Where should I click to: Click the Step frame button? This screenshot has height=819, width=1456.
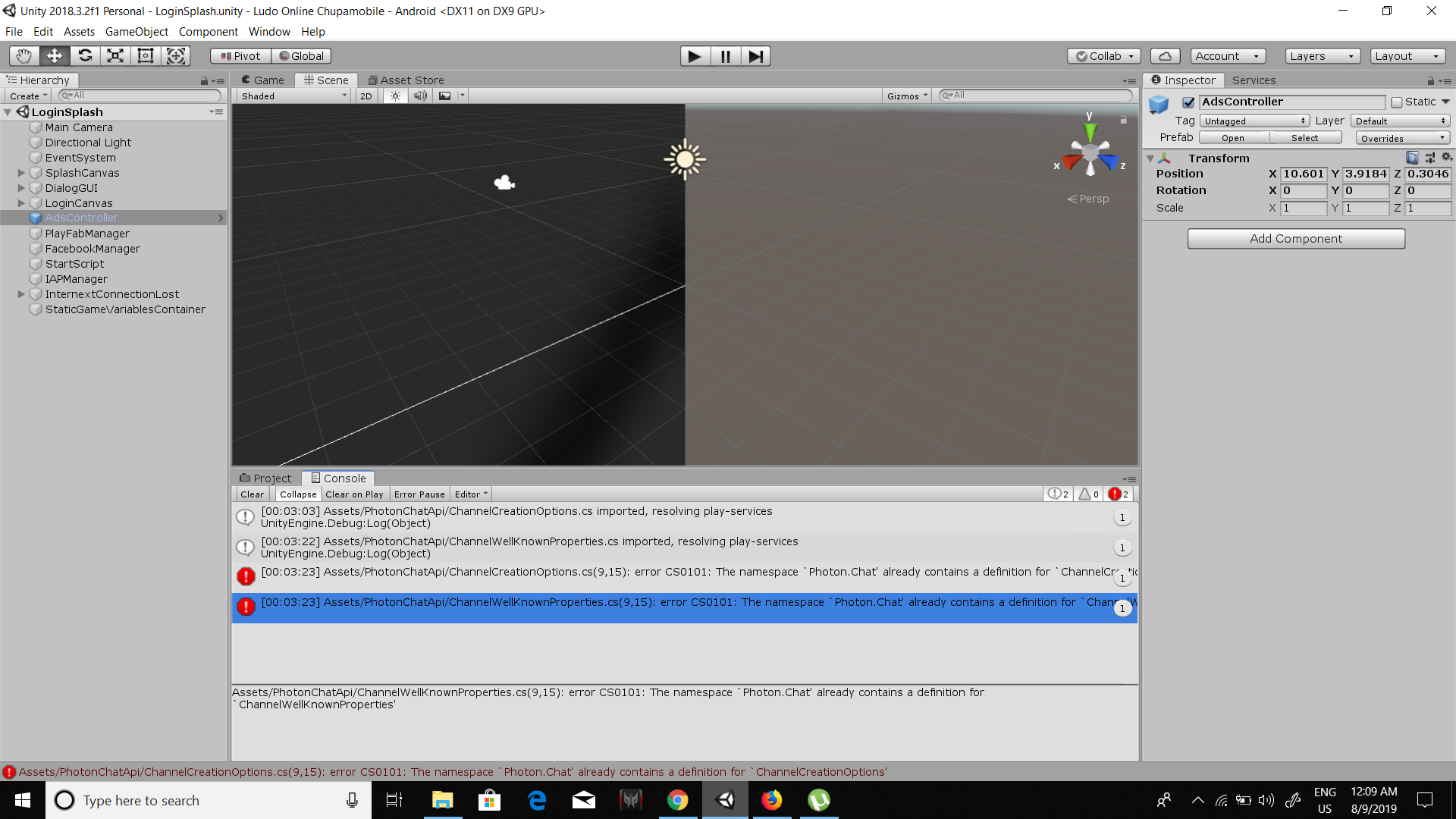click(x=755, y=56)
